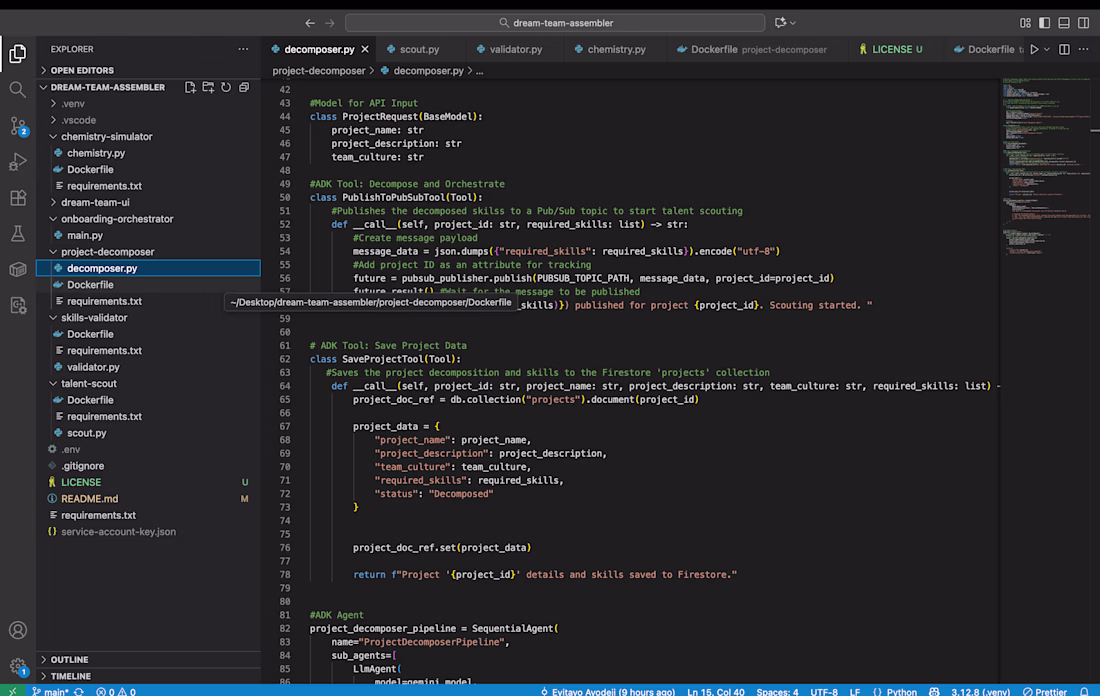Open the Search view in activity bar

pos(18,90)
